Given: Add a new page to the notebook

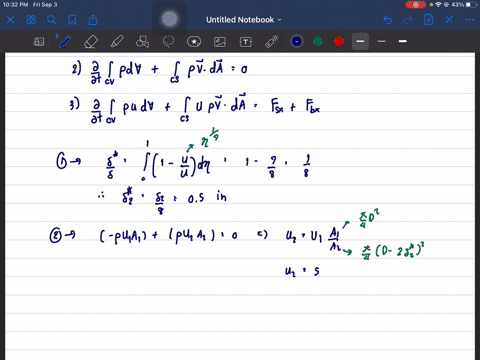Looking at the screenshot, I should (429, 20).
